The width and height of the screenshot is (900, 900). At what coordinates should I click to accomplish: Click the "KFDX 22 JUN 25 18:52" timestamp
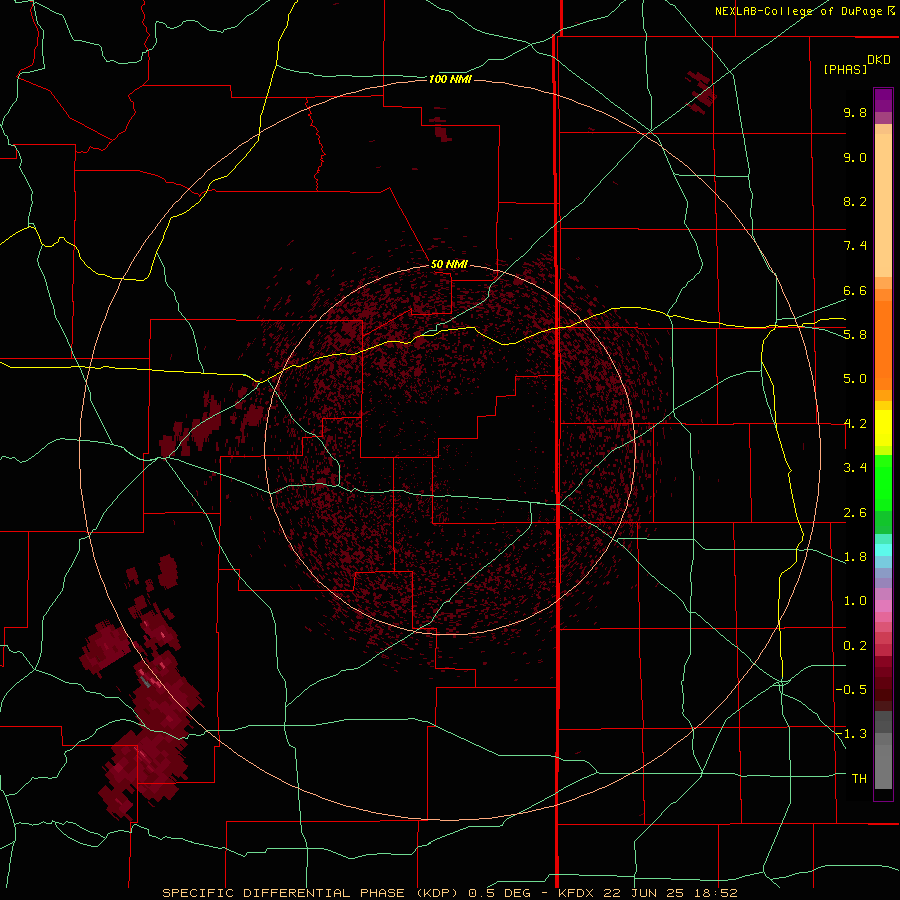point(647,893)
